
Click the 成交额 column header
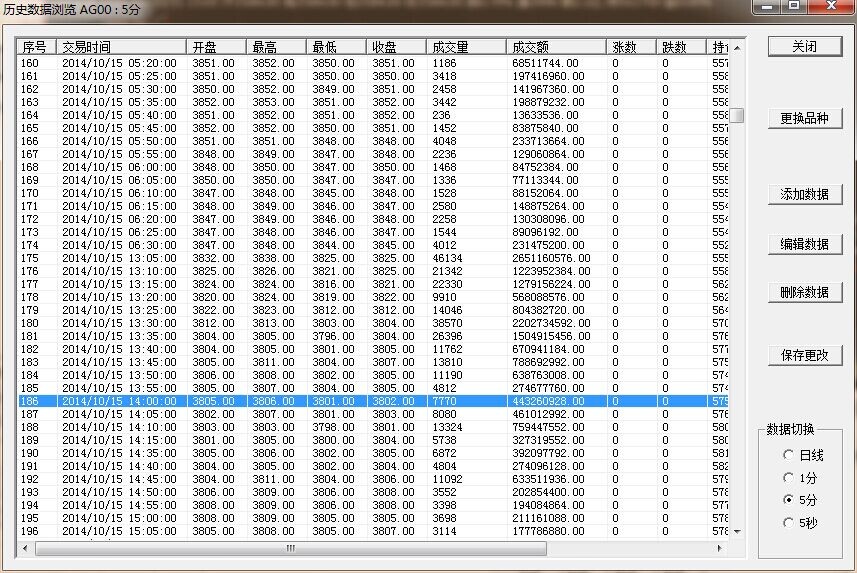click(x=555, y=47)
